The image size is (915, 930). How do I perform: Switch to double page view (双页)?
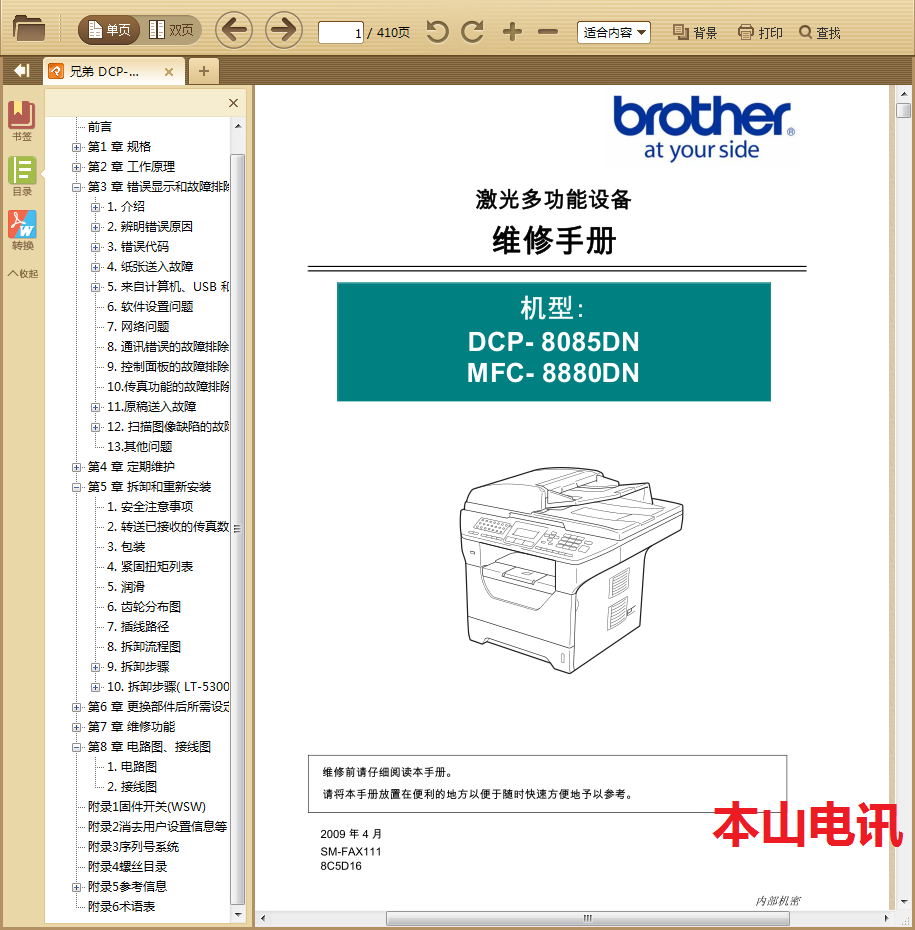click(x=171, y=30)
